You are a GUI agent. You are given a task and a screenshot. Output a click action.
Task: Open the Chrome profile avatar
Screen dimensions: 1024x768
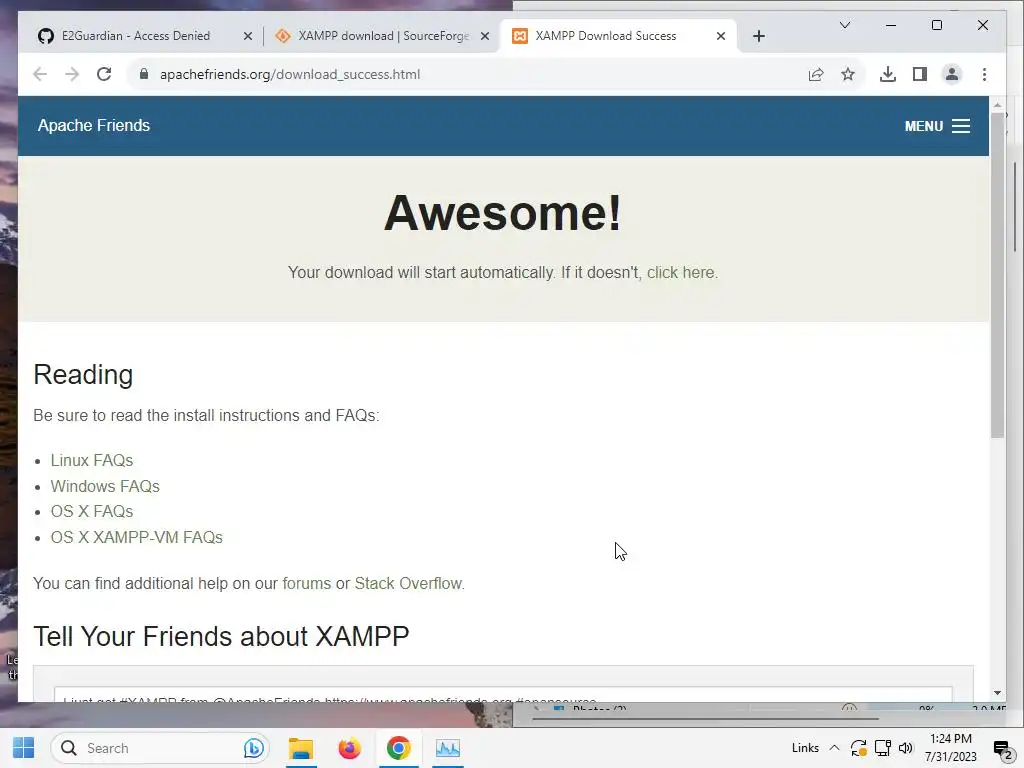(952, 74)
